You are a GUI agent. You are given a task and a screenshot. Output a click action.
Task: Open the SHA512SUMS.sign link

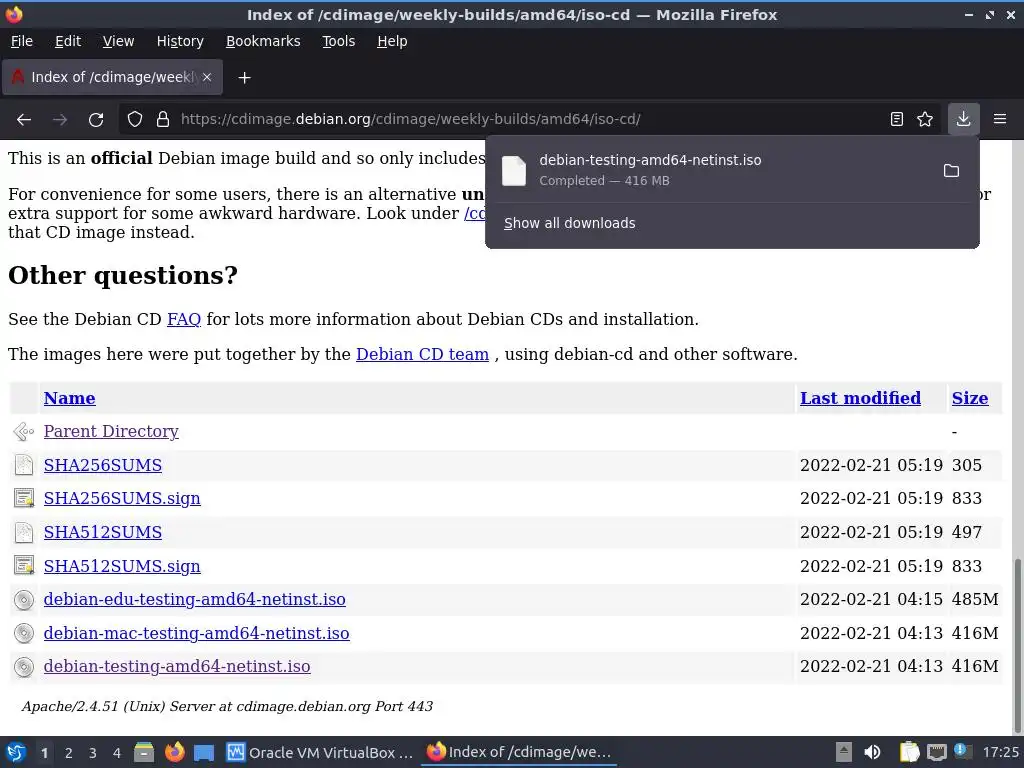(x=122, y=566)
